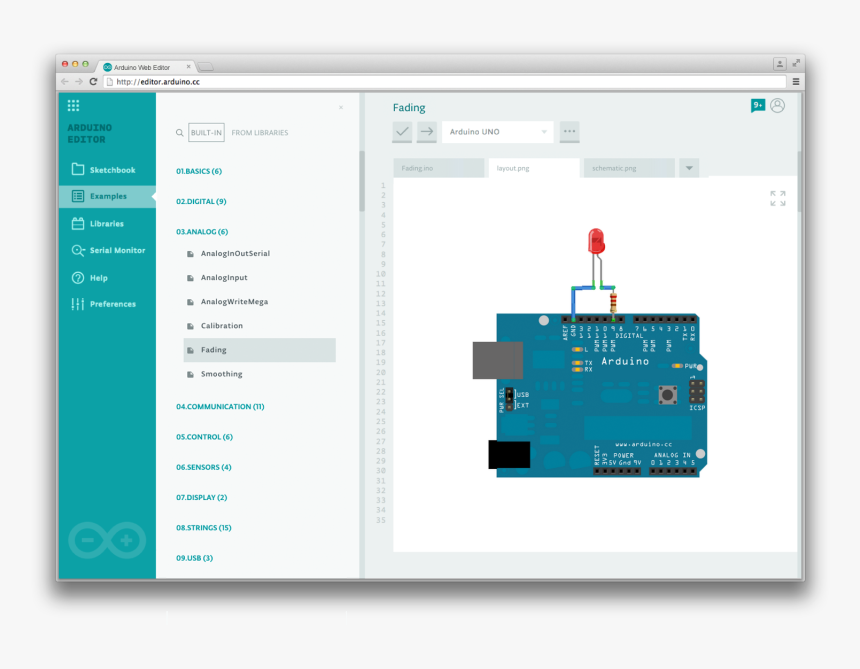Screen dimensions: 860x669
Task: Expand the 09.USB (3) category
Action: (x=194, y=558)
